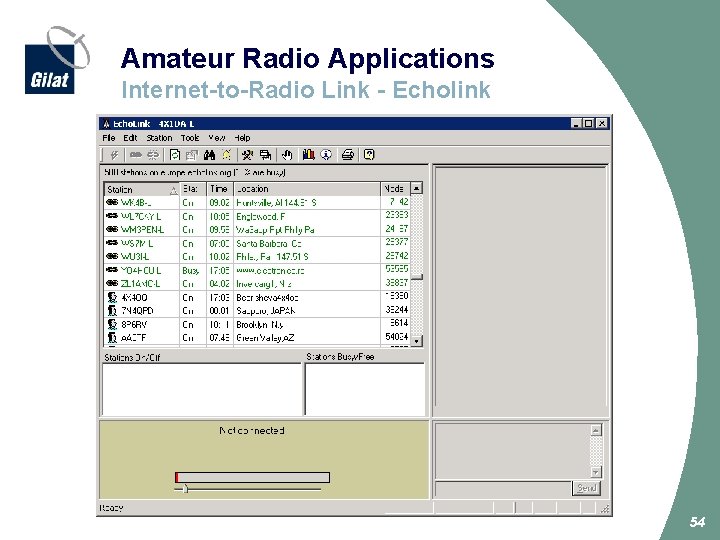Image resolution: width=720 pixels, height=540 pixels.
Task: Select the WM3PEN-L station row
Action: pyautogui.click(x=257, y=230)
